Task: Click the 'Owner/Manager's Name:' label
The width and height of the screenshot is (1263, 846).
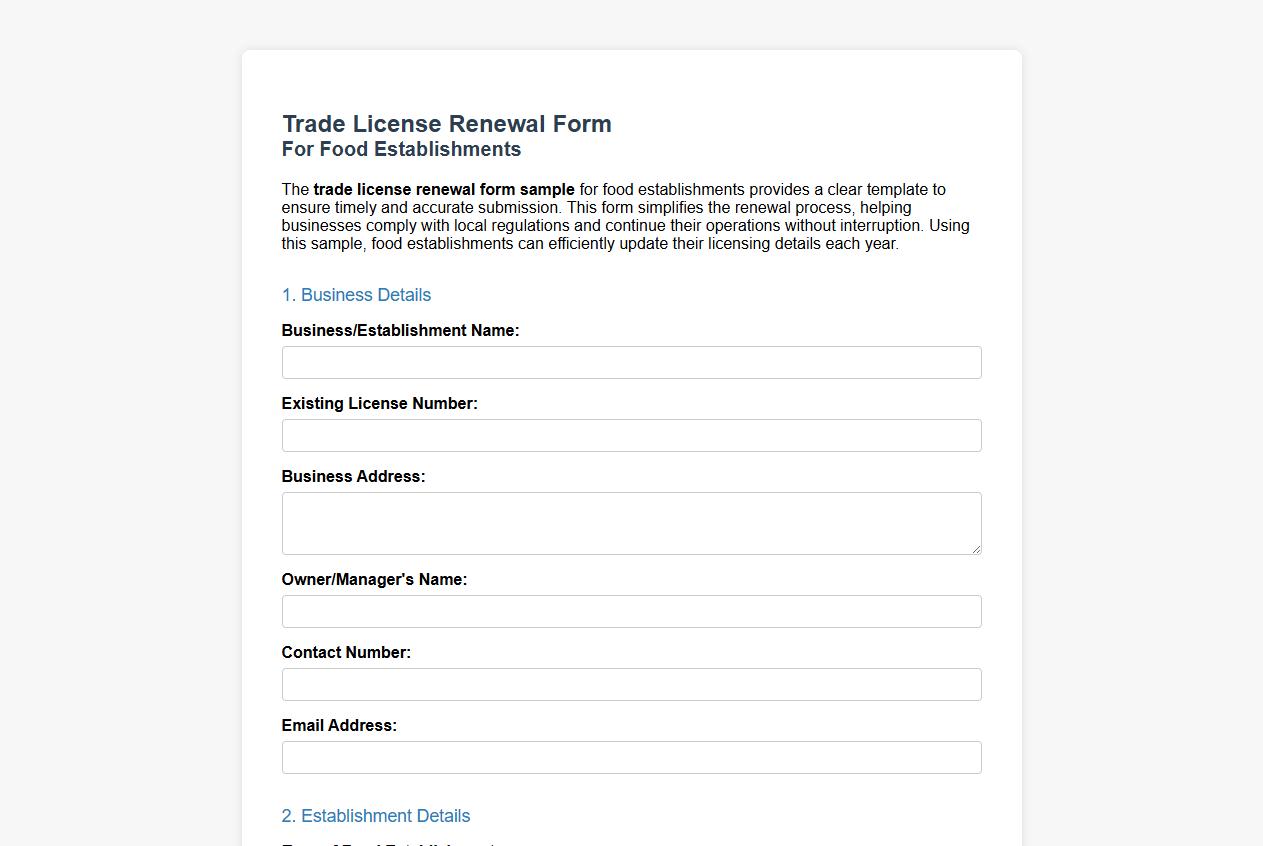Action: pyautogui.click(x=374, y=579)
